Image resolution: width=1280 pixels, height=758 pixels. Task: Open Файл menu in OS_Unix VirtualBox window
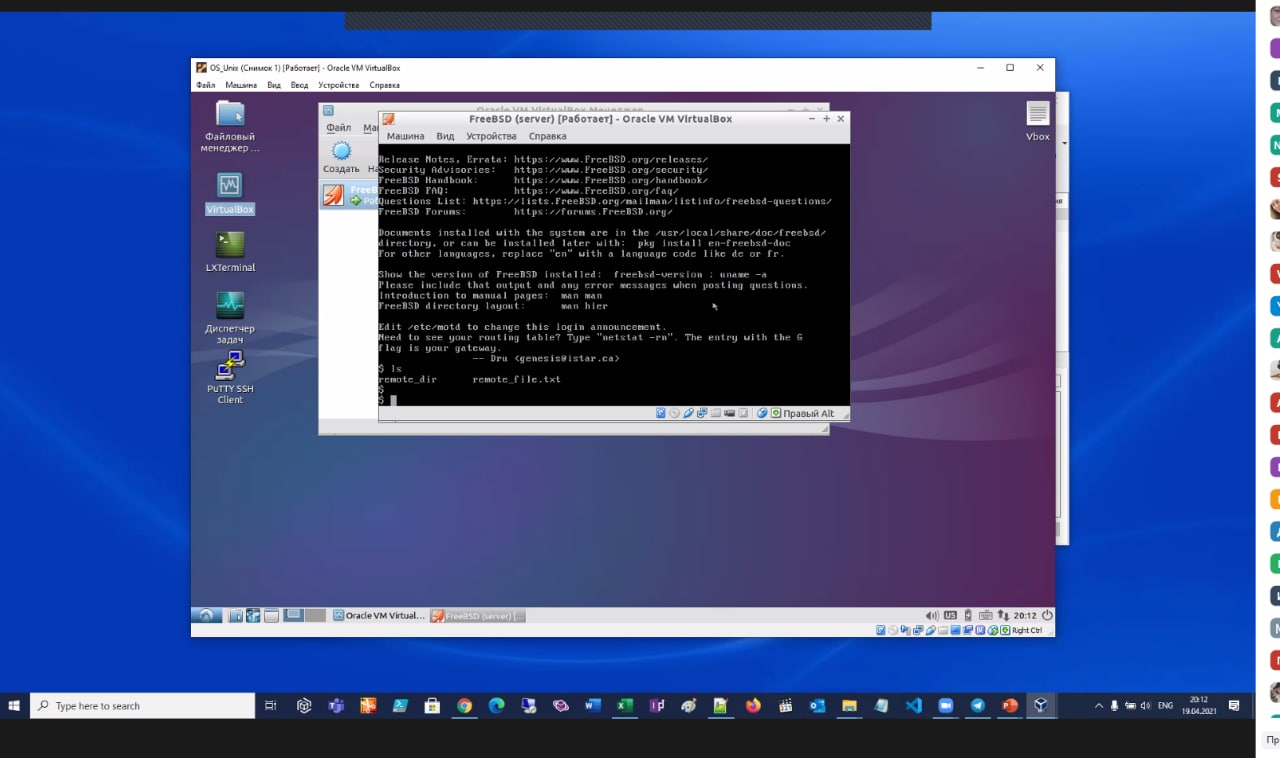coord(206,85)
